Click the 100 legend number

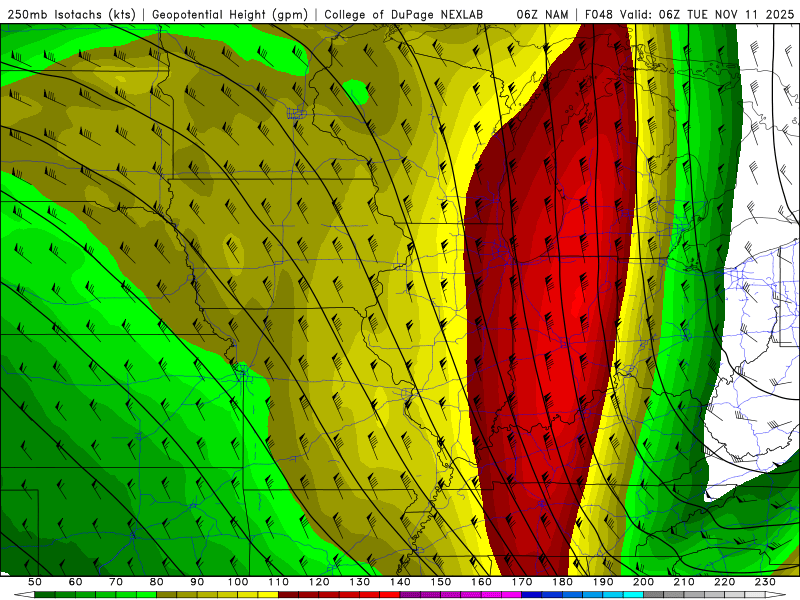[x=238, y=582]
